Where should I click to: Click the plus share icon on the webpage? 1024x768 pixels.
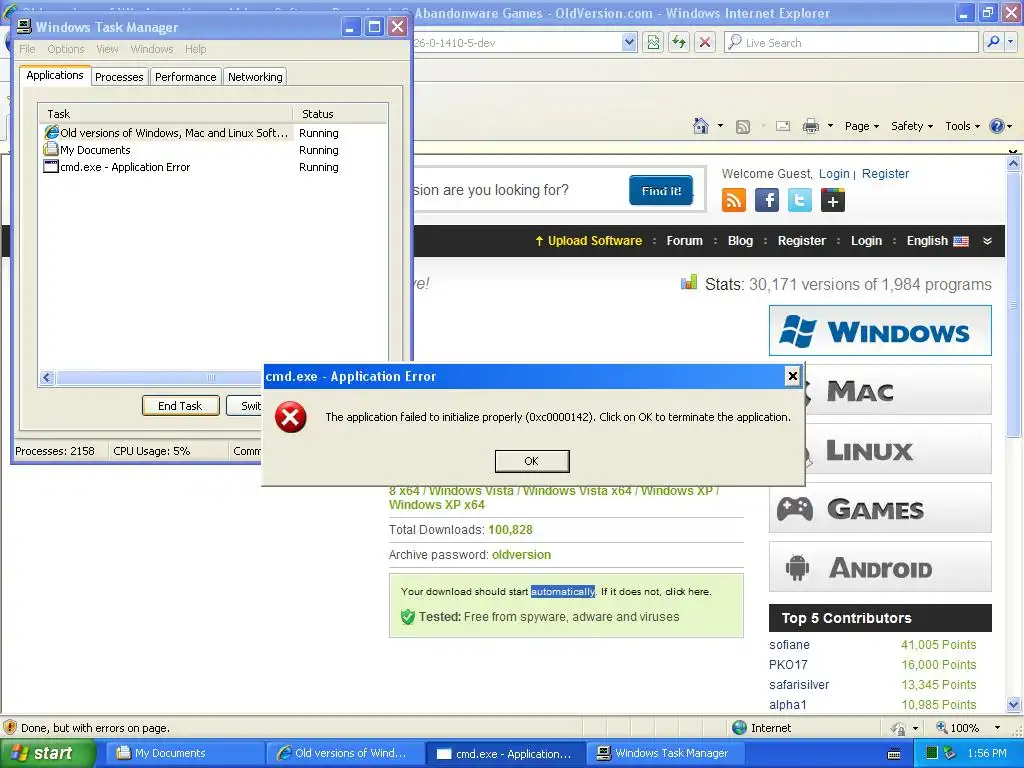[833, 200]
